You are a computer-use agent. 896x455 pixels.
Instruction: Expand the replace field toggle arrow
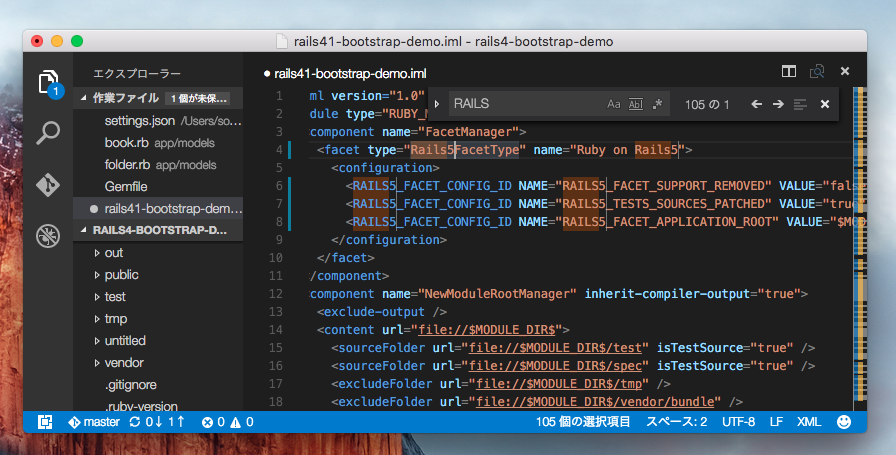pyautogui.click(x=436, y=104)
